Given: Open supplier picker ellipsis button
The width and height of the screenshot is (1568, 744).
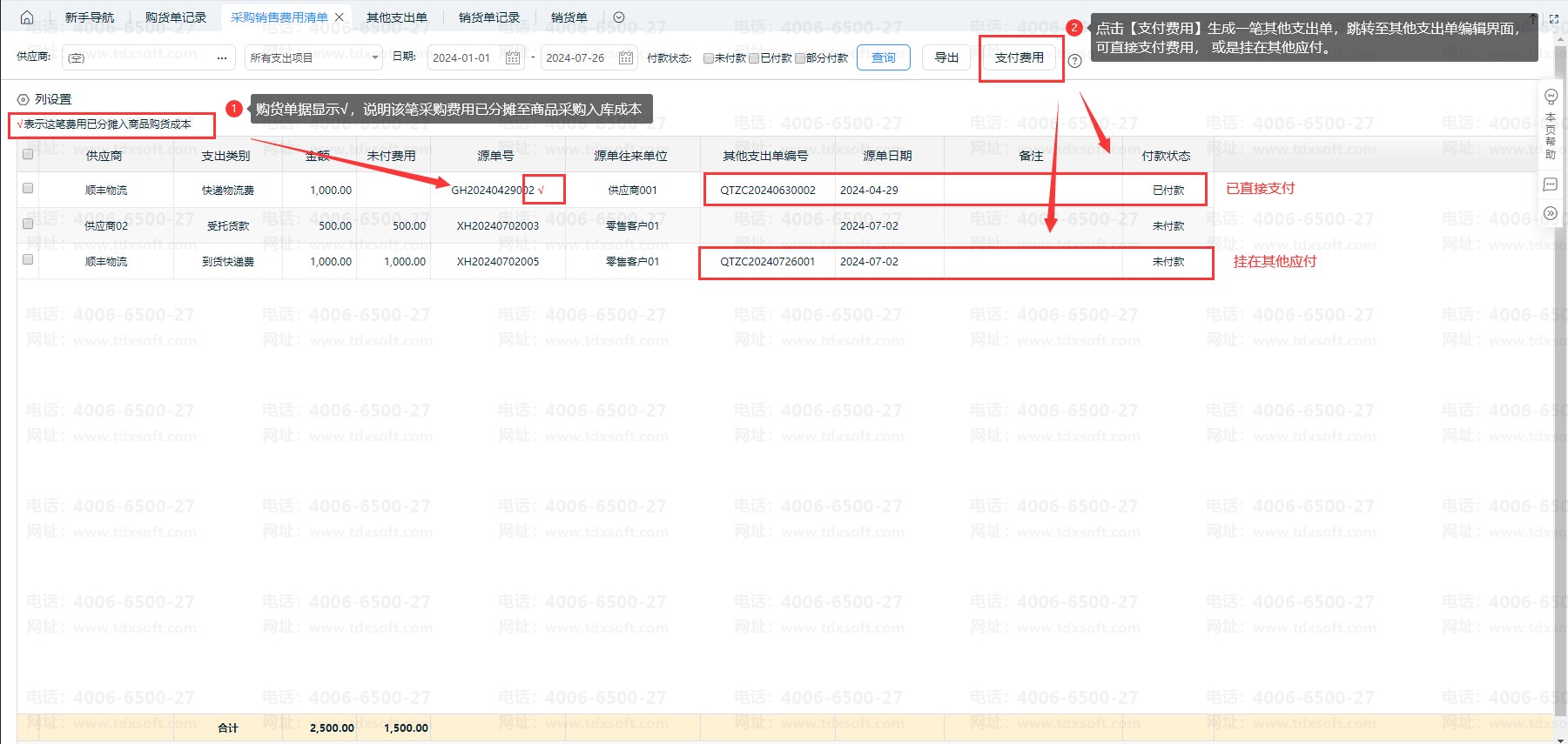Looking at the screenshot, I should click(222, 58).
